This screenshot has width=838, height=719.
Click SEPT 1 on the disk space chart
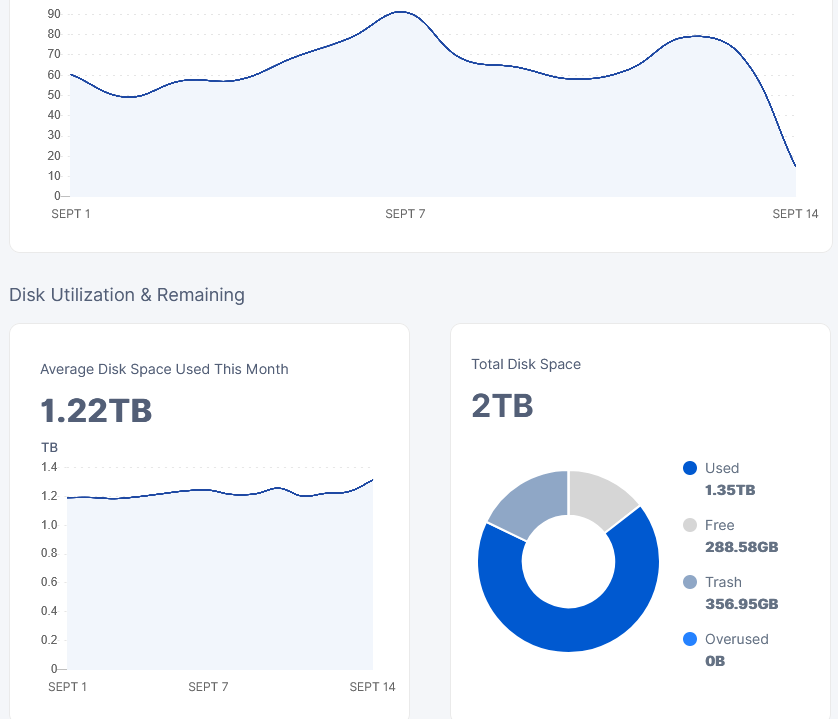pyautogui.click(x=68, y=687)
